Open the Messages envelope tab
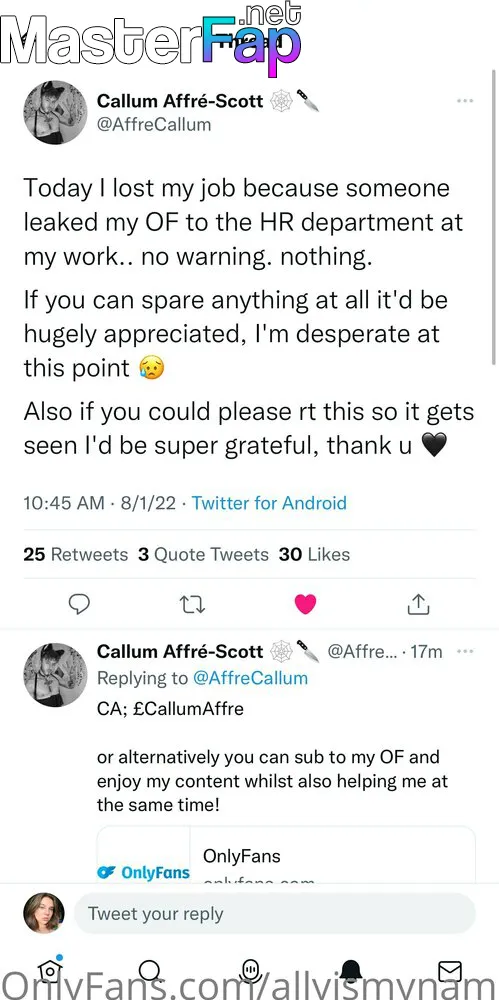This screenshot has width=499, height=1000. tap(451, 971)
